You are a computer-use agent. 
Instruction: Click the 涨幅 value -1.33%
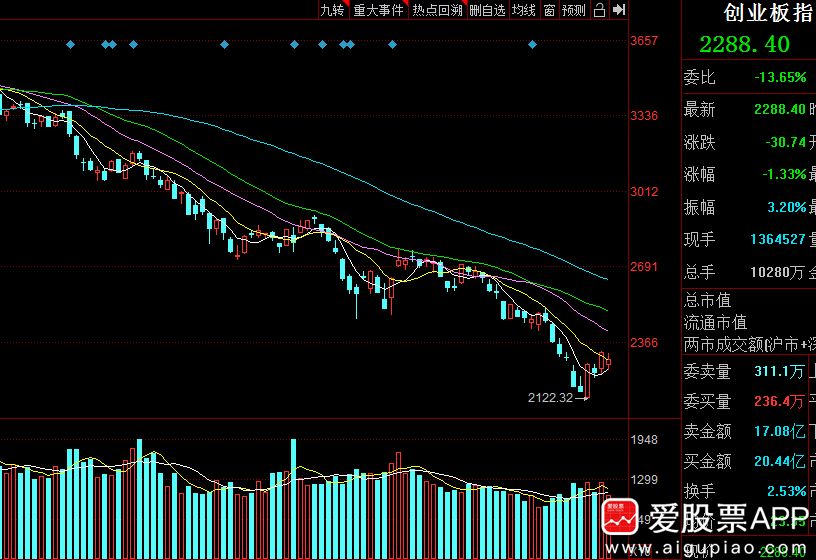pyautogui.click(x=784, y=174)
